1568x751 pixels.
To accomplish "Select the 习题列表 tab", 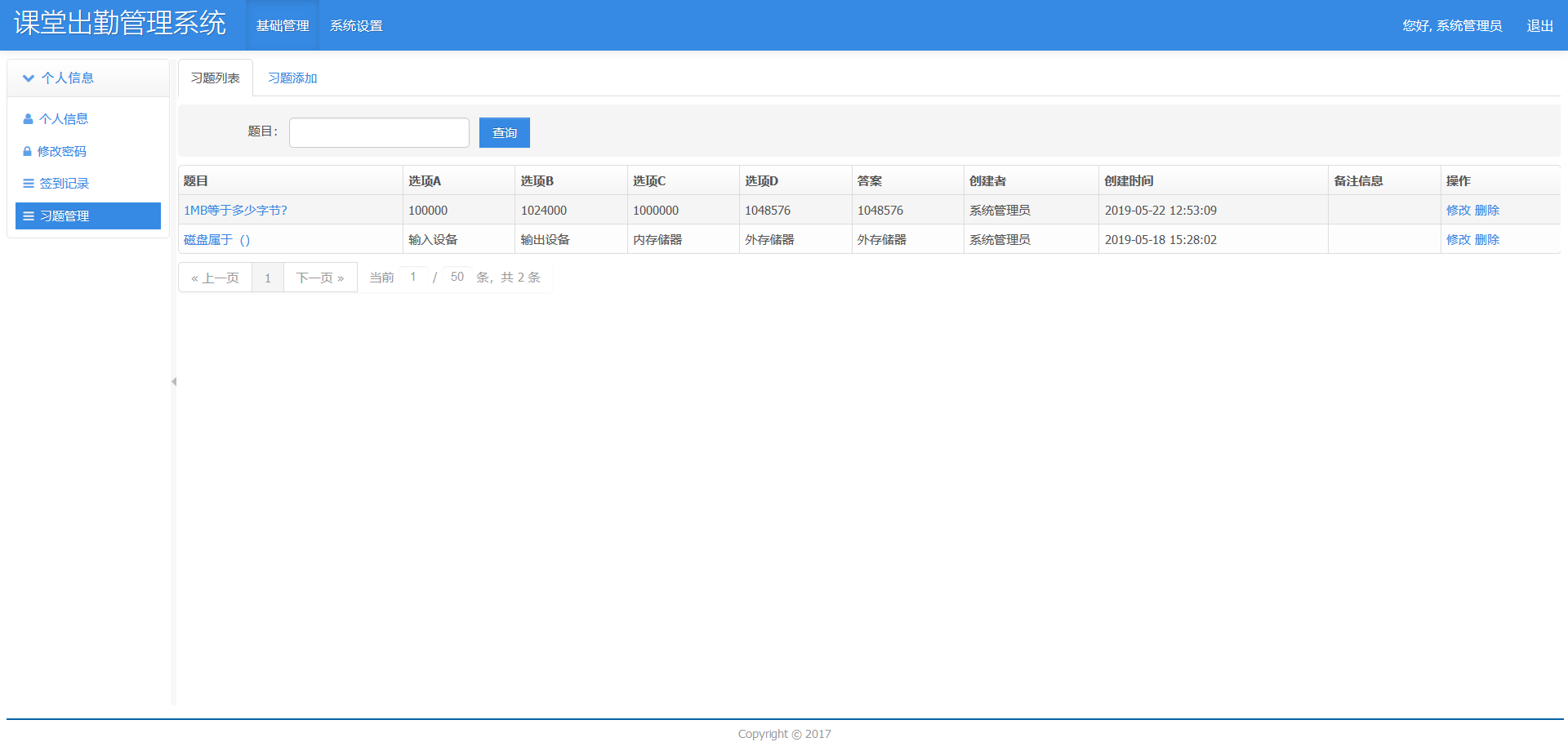I will (x=216, y=78).
